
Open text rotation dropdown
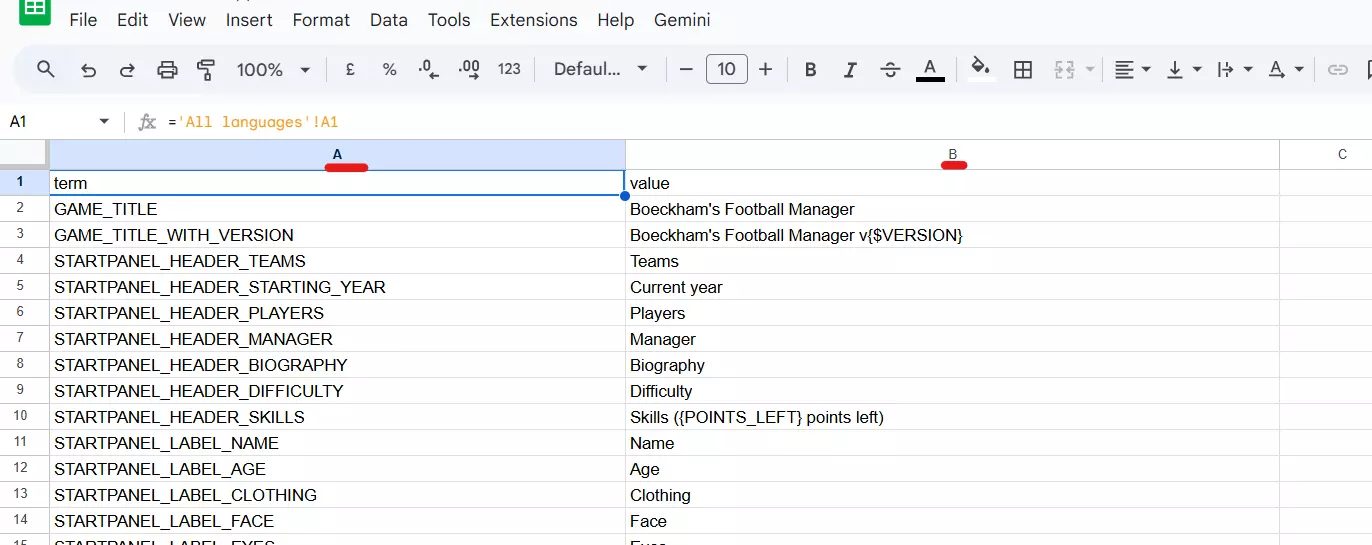click(1286, 69)
